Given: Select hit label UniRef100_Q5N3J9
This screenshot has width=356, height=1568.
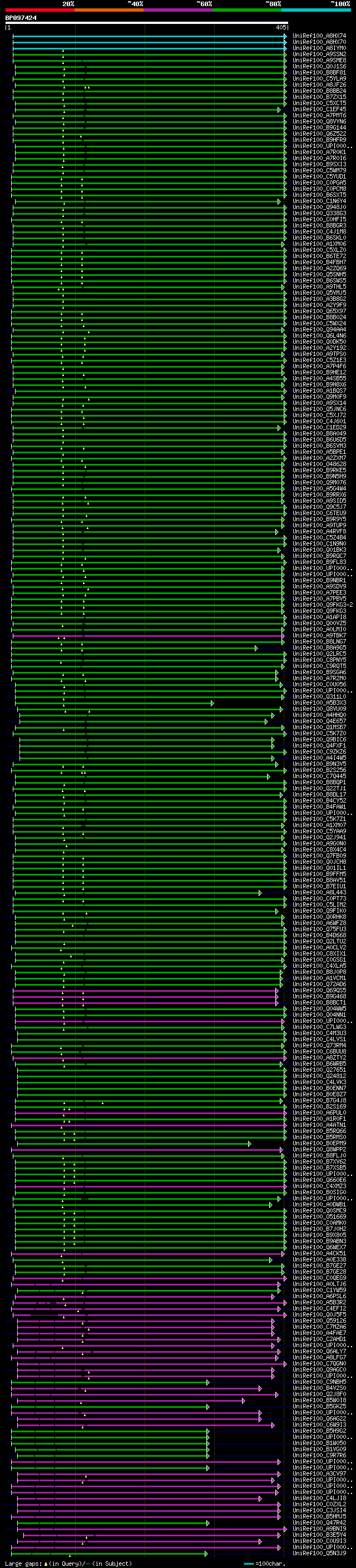Looking at the screenshot, I should point(319,1553).
